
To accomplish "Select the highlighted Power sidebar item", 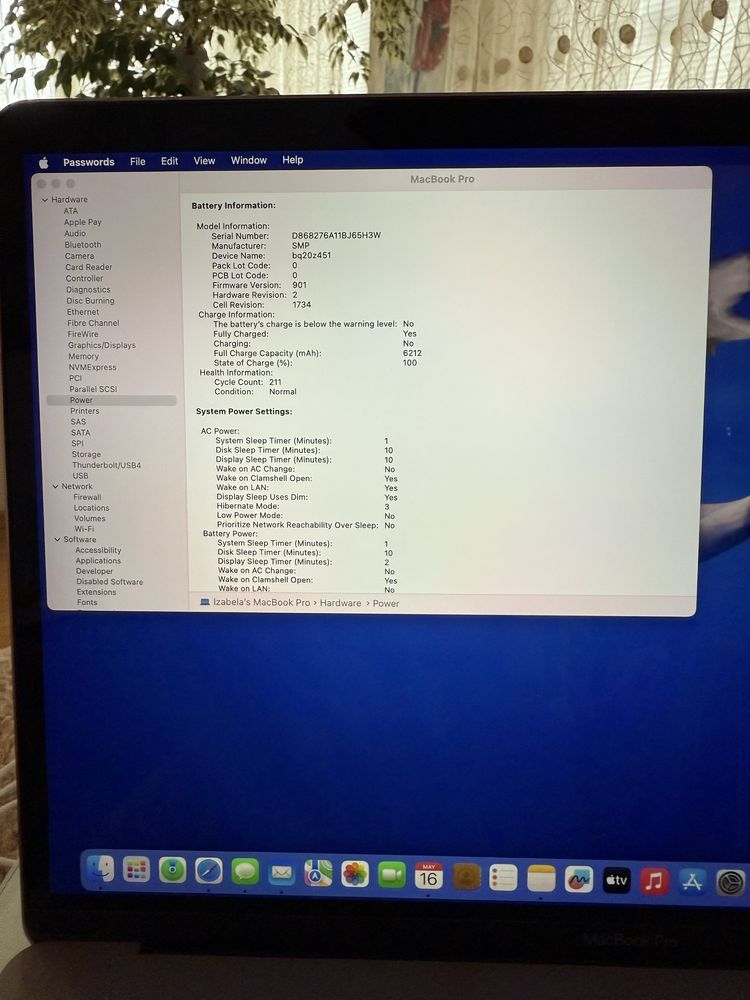I will tap(112, 400).
